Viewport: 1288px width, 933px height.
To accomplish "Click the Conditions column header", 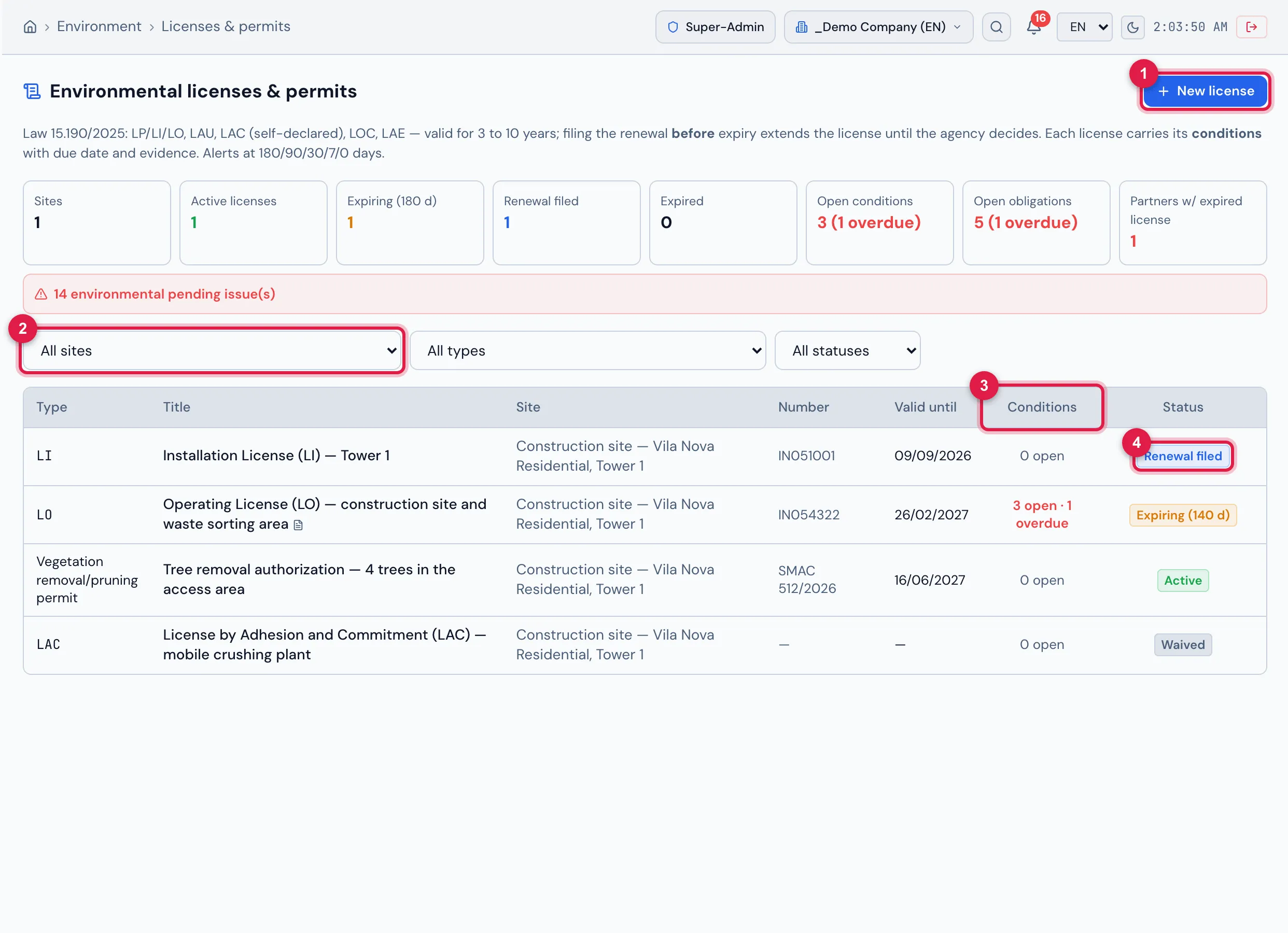I will coord(1042,407).
